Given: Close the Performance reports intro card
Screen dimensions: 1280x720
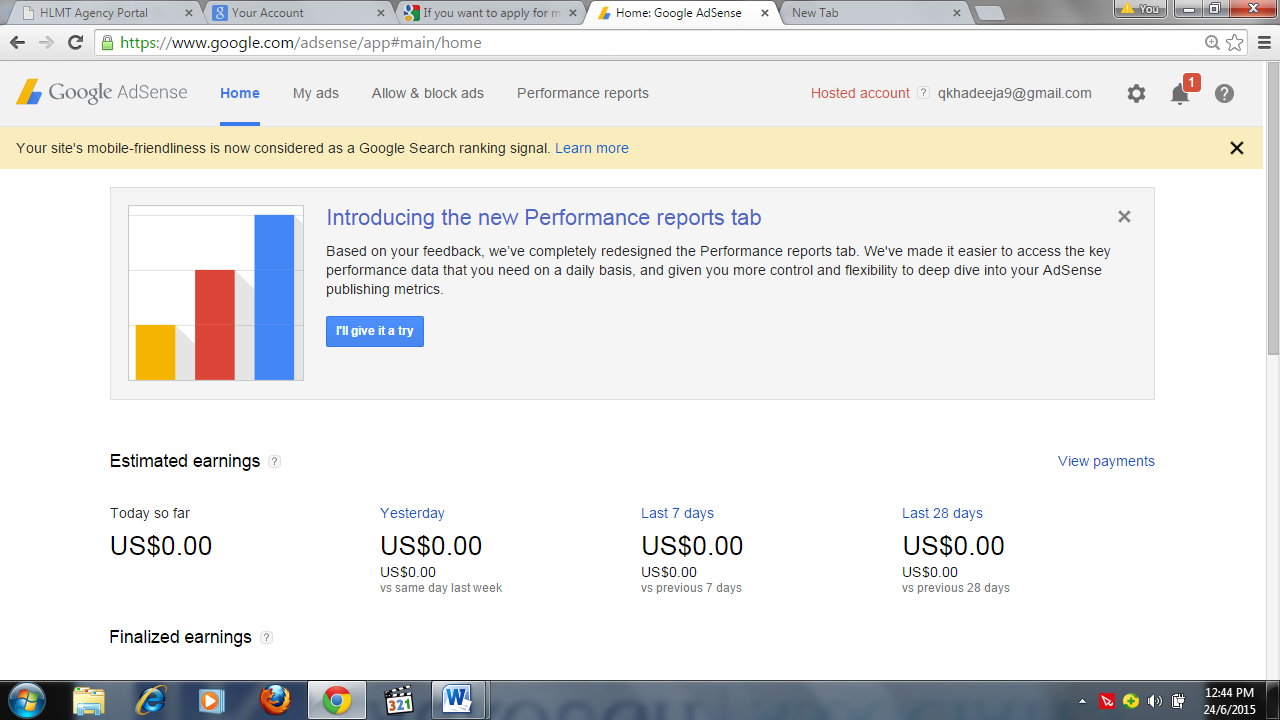Looking at the screenshot, I should [1124, 216].
